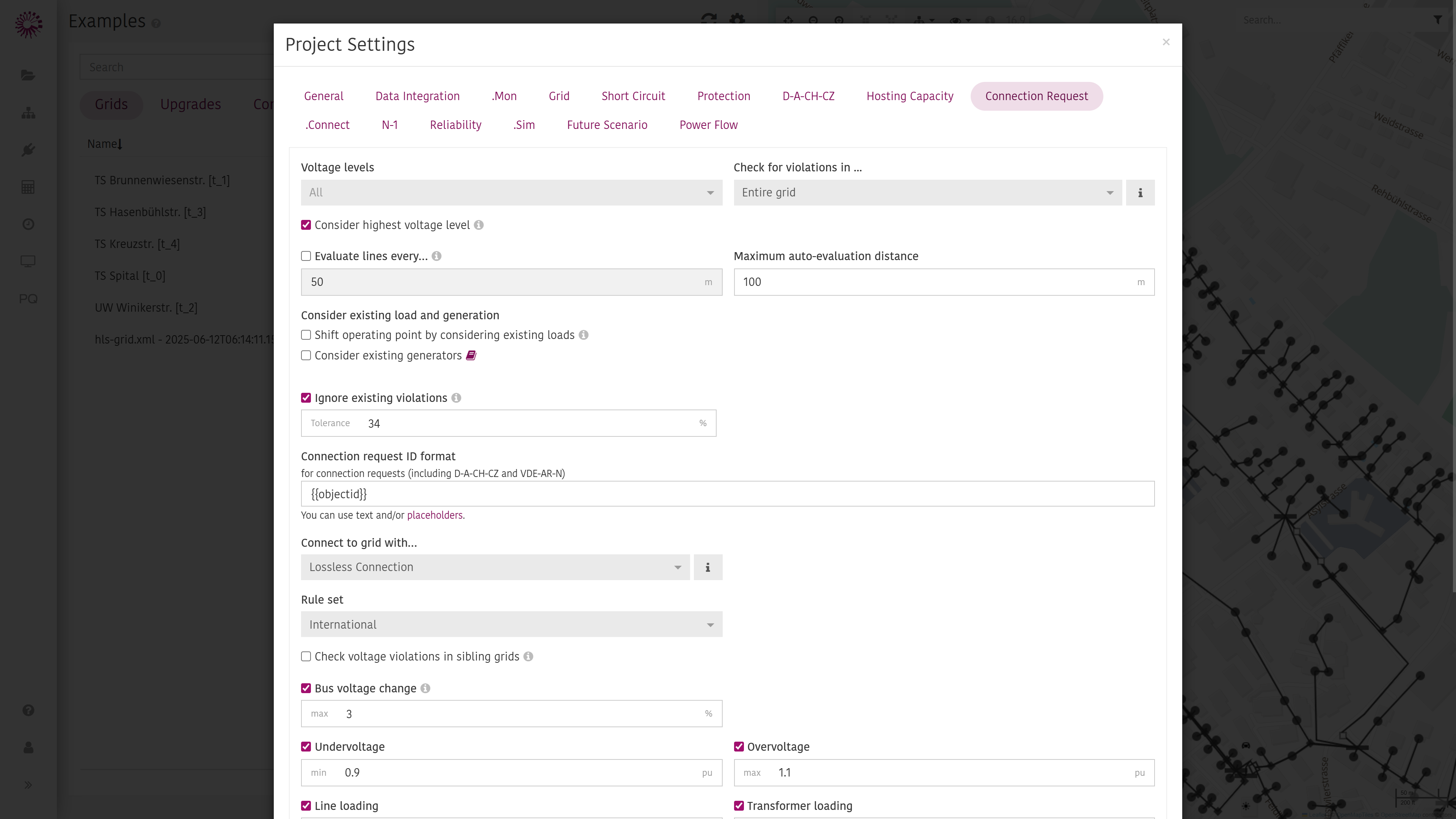Switch to the Hosting Capacity tab
The height and width of the screenshot is (819, 1456).
tap(910, 96)
